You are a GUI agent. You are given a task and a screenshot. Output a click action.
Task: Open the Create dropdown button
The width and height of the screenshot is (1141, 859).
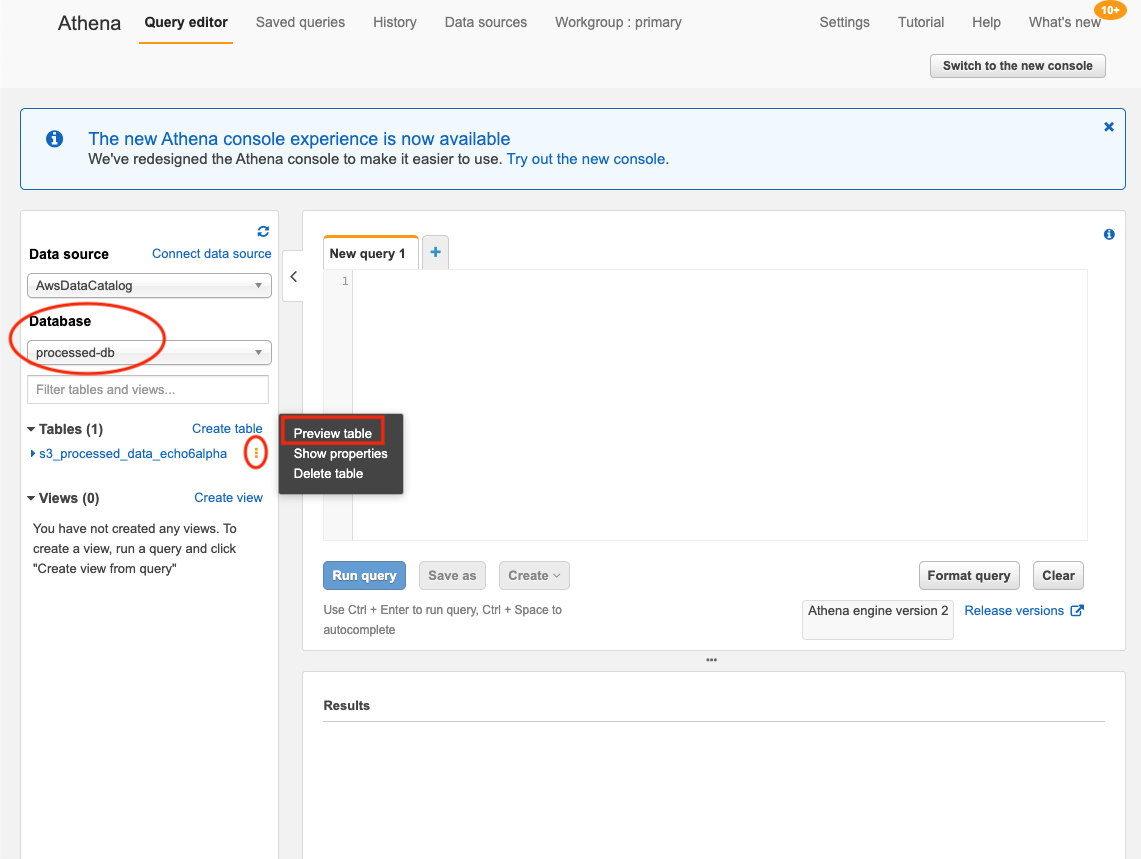pyautogui.click(x=534, y=576)
